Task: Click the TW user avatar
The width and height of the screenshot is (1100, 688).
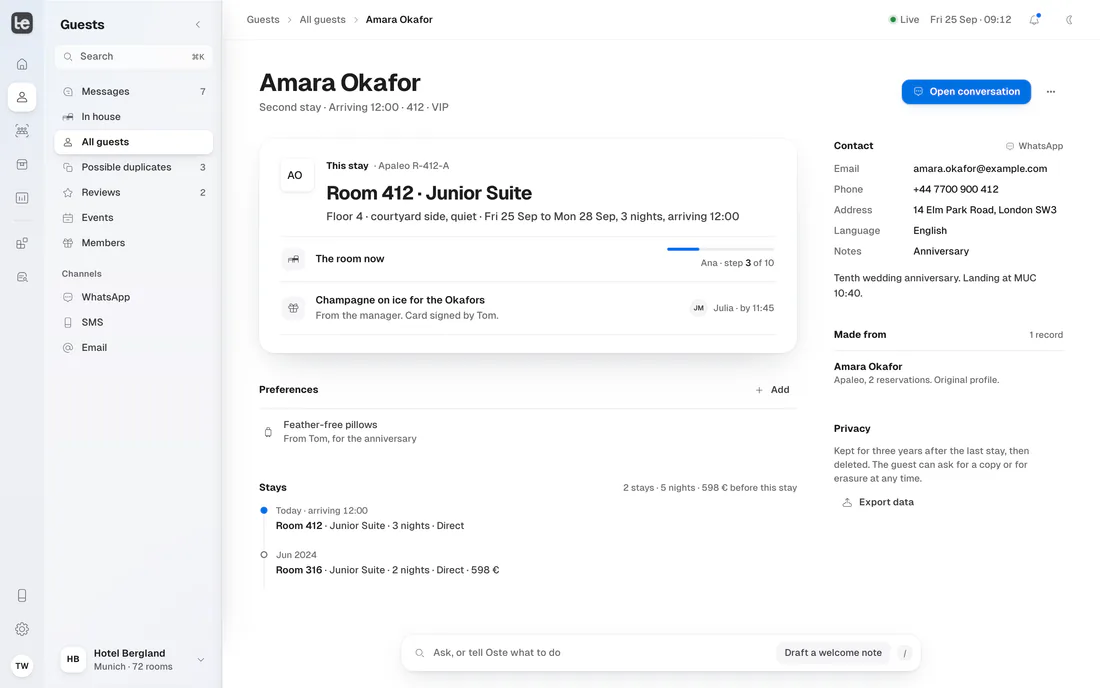Action: pyautogui.click(x=22, y=666)
